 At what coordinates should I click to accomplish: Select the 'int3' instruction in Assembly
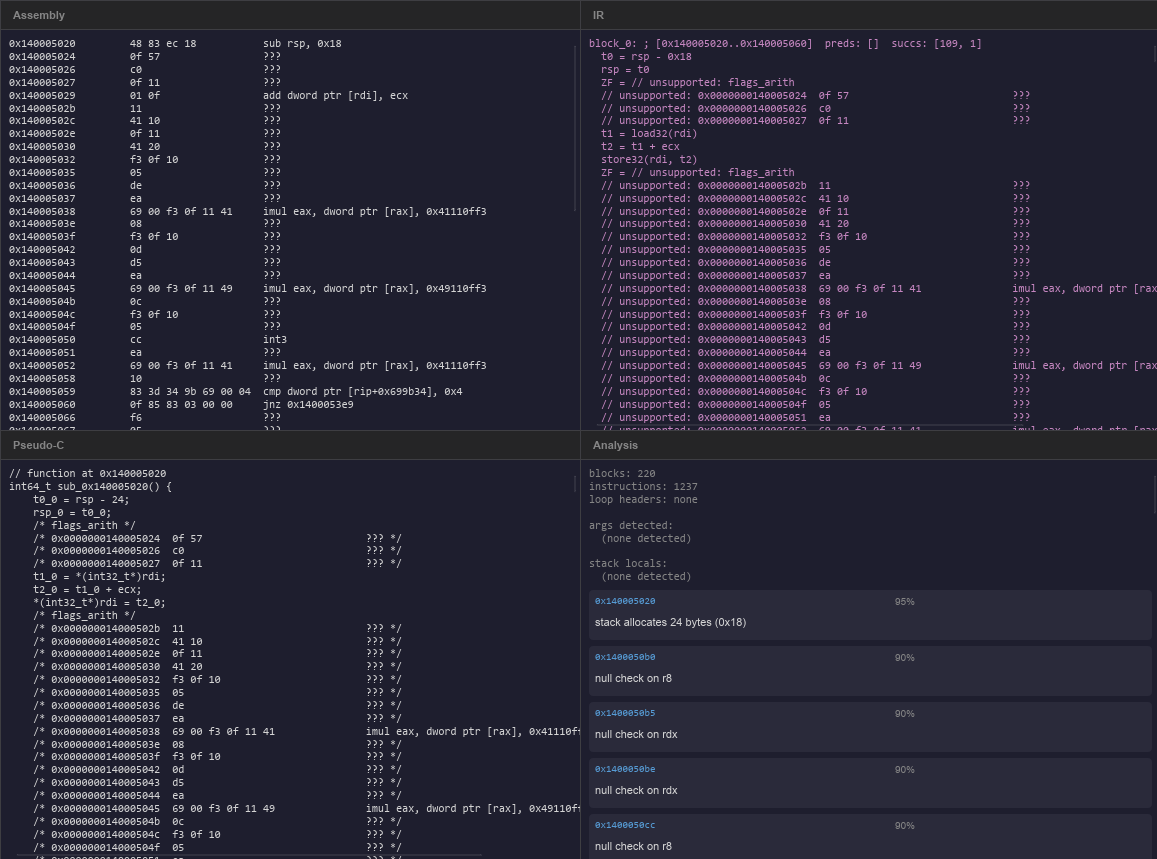[274, 339]
